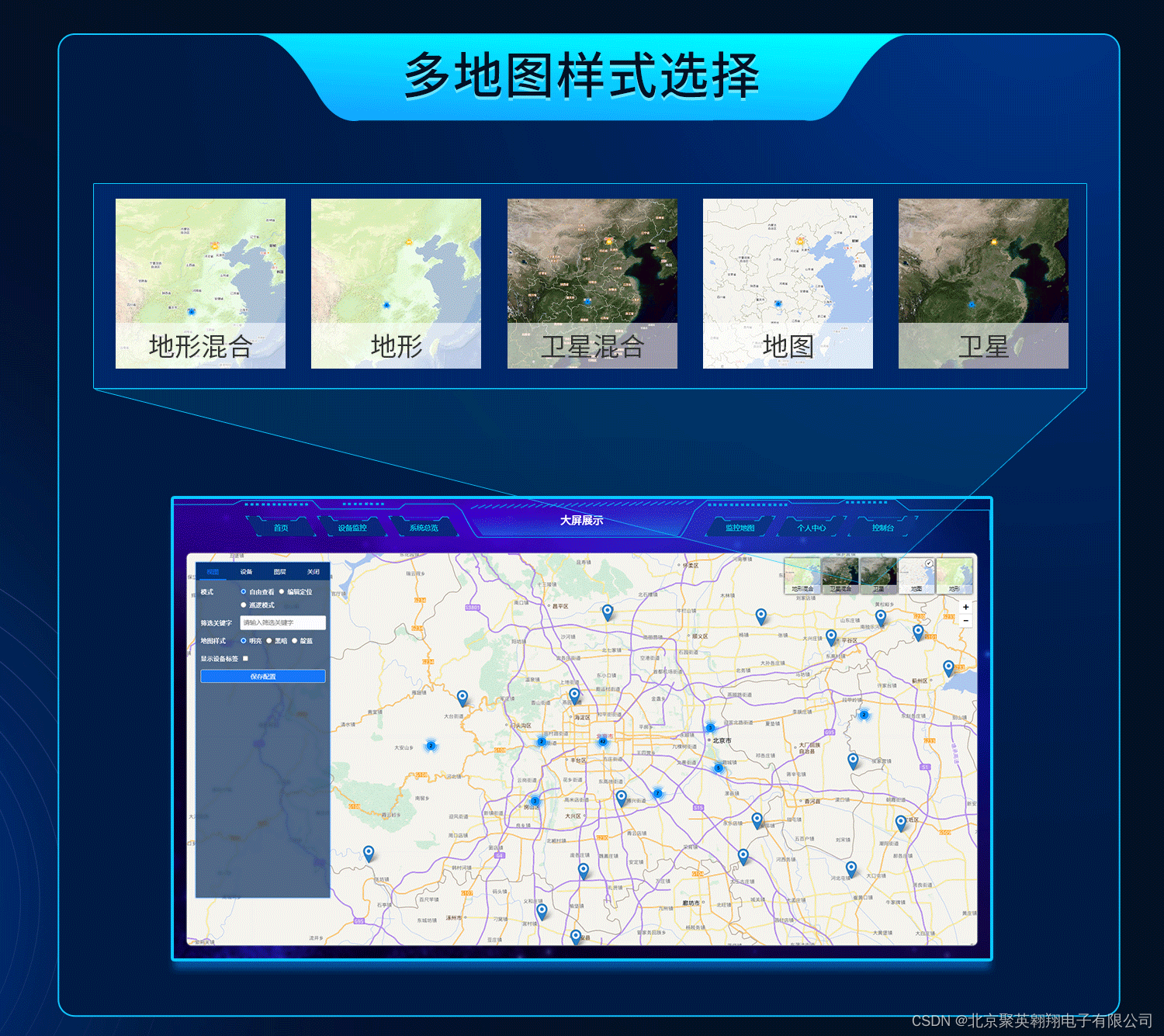Switch to 设备 tab in side panel
The height and width of the screenshot is (1036, 1164).
246,572
